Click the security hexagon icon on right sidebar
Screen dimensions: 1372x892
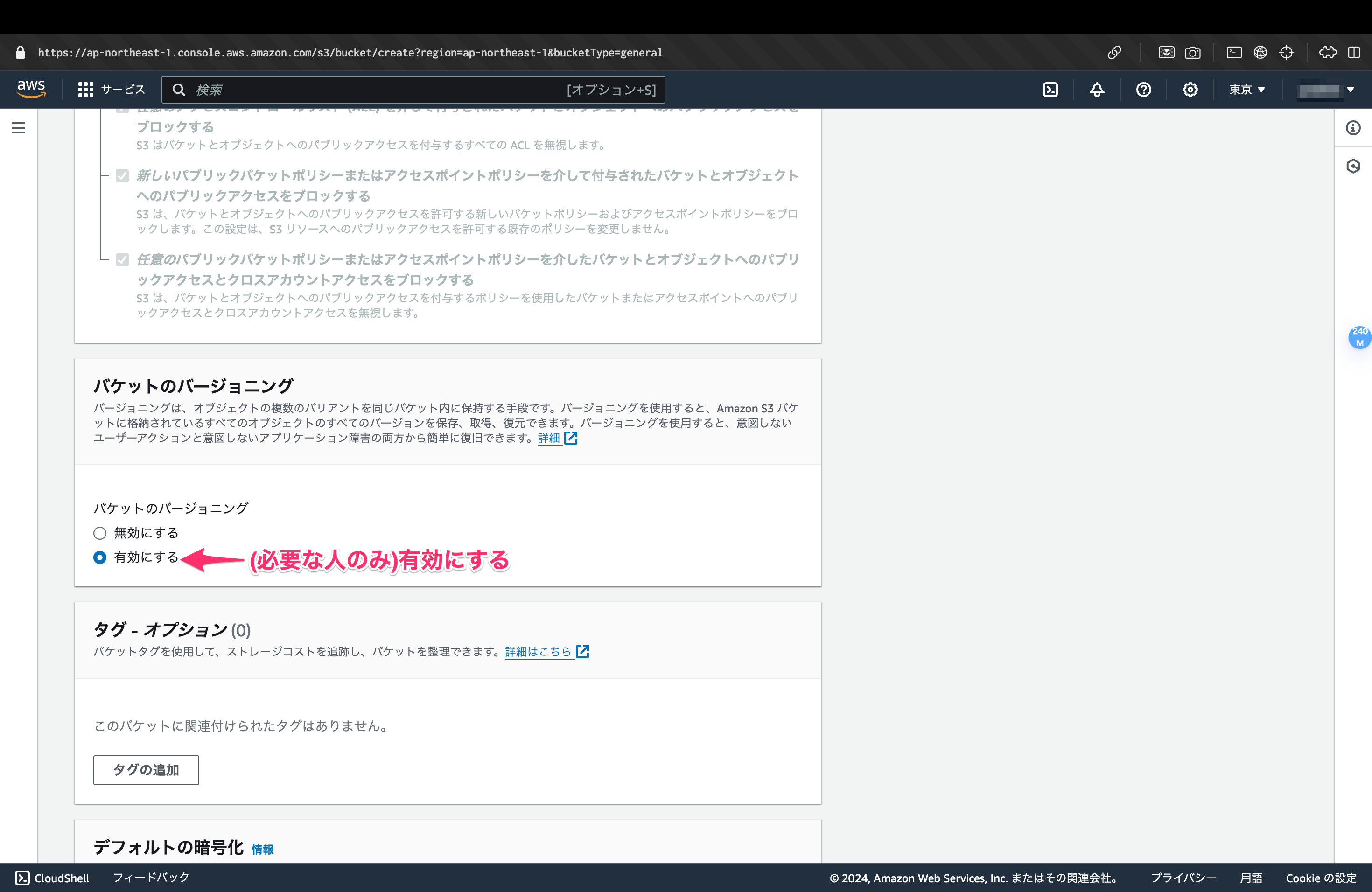[1353, 167]
